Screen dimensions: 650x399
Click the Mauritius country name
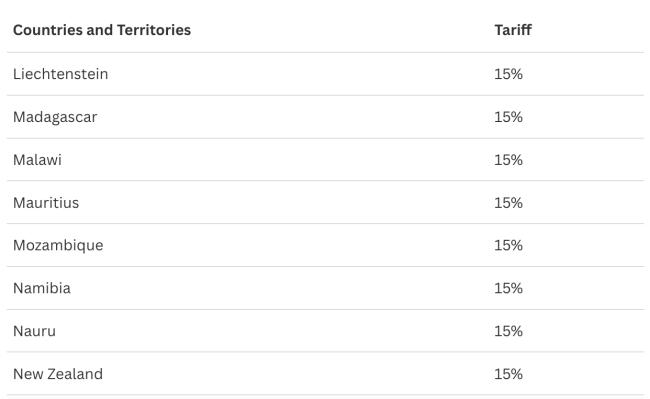[46, 203]
